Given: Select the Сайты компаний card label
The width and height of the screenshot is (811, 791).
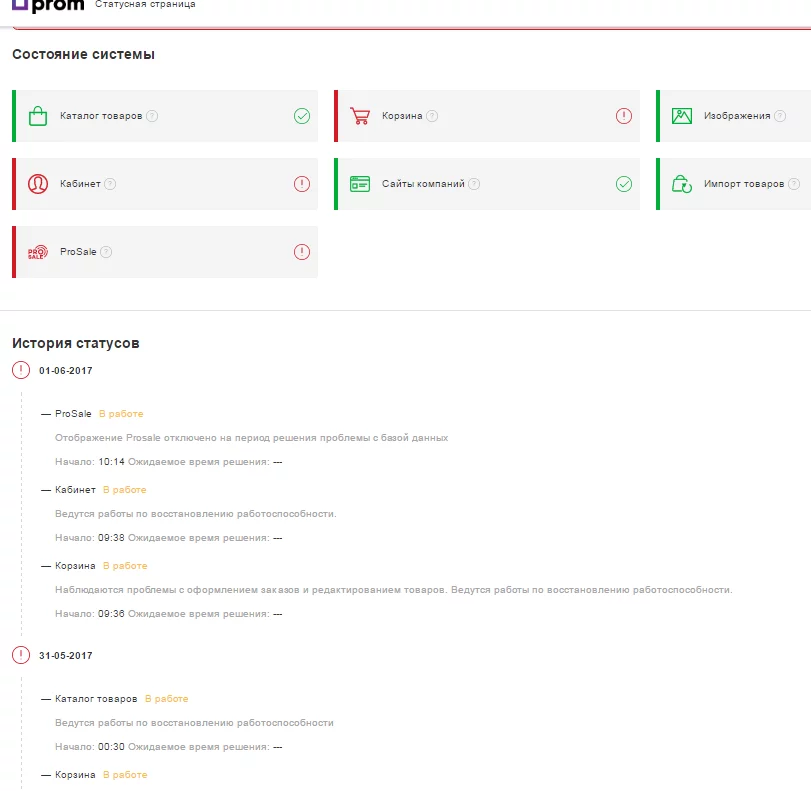Looking at the screenshot, I should pyautogui.click(x=423, y=184).
